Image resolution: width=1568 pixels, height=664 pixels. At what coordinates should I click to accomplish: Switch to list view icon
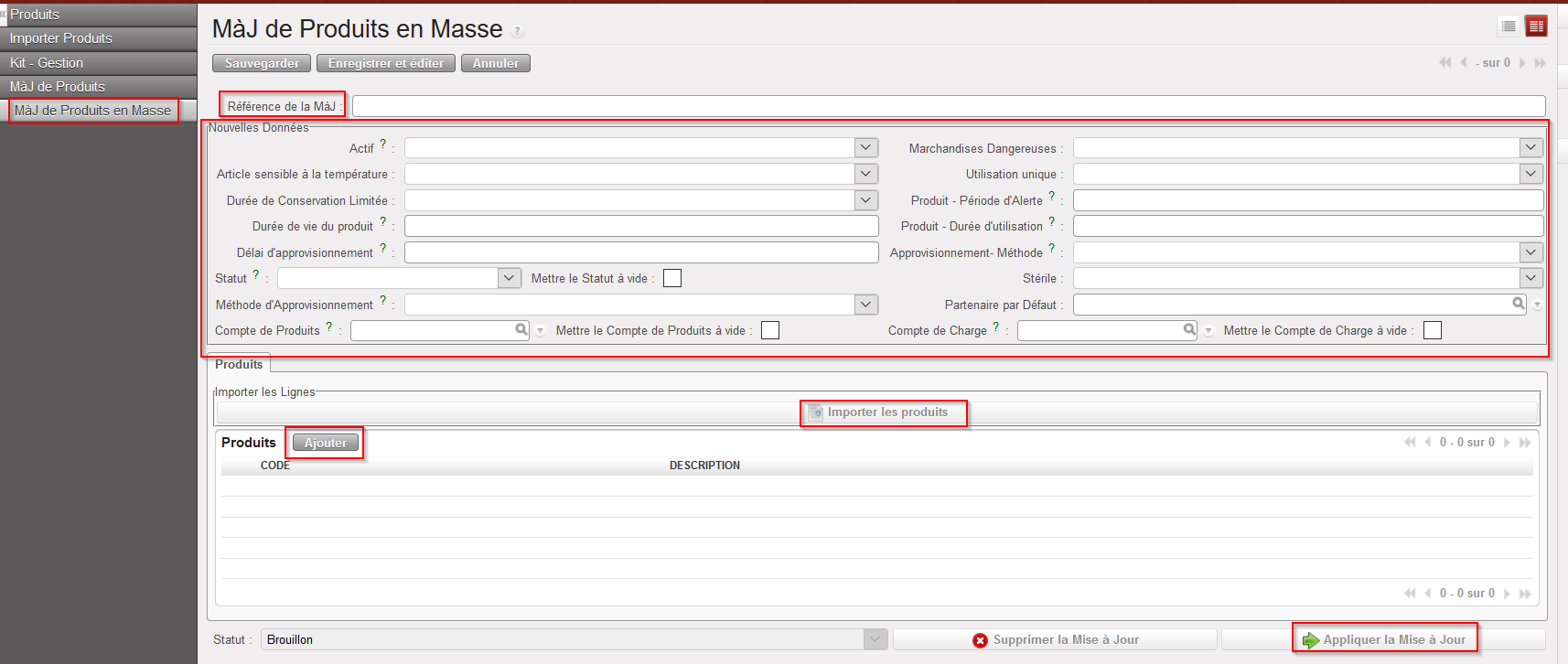click(1509, 27)
